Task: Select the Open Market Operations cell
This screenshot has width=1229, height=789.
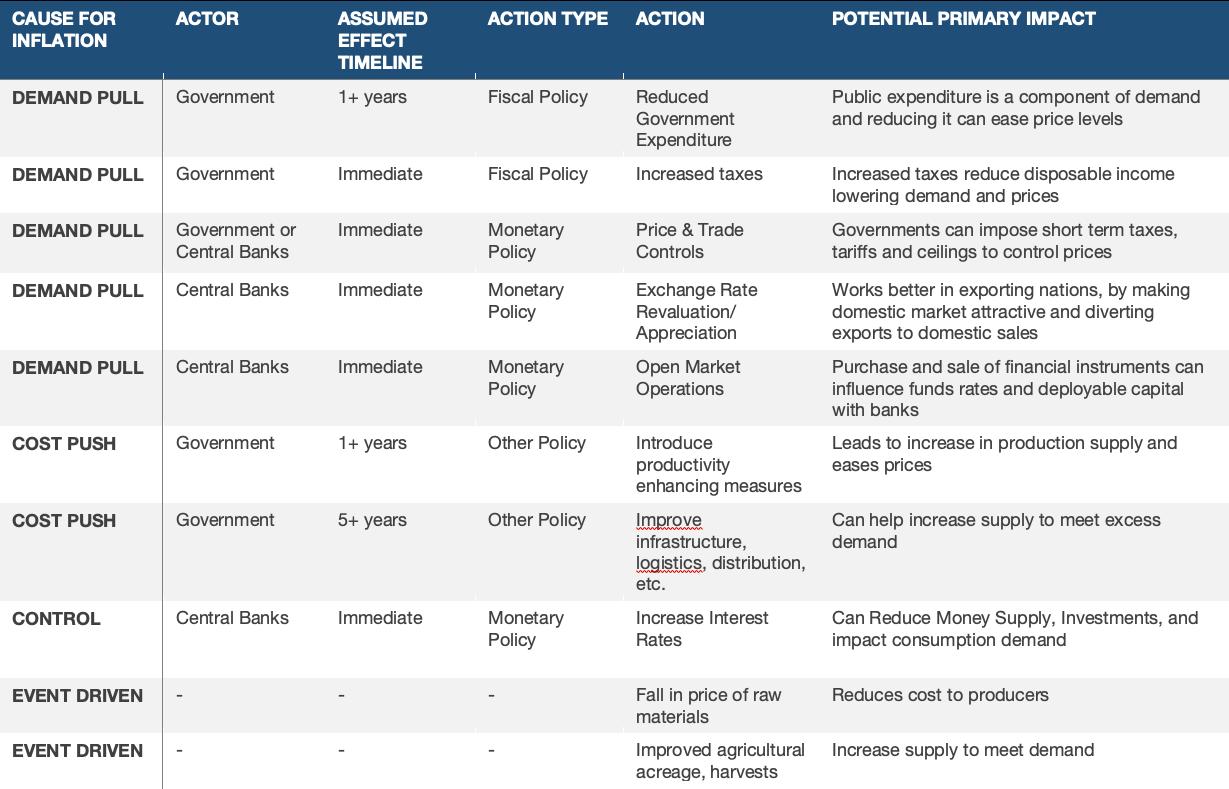Action: [x=688, y=378]
